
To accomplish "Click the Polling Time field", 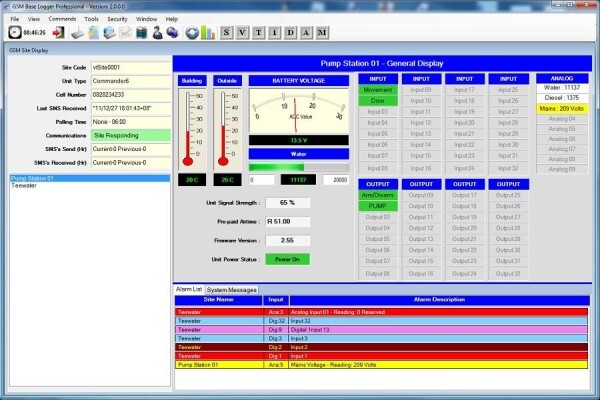I will point(131,122).
